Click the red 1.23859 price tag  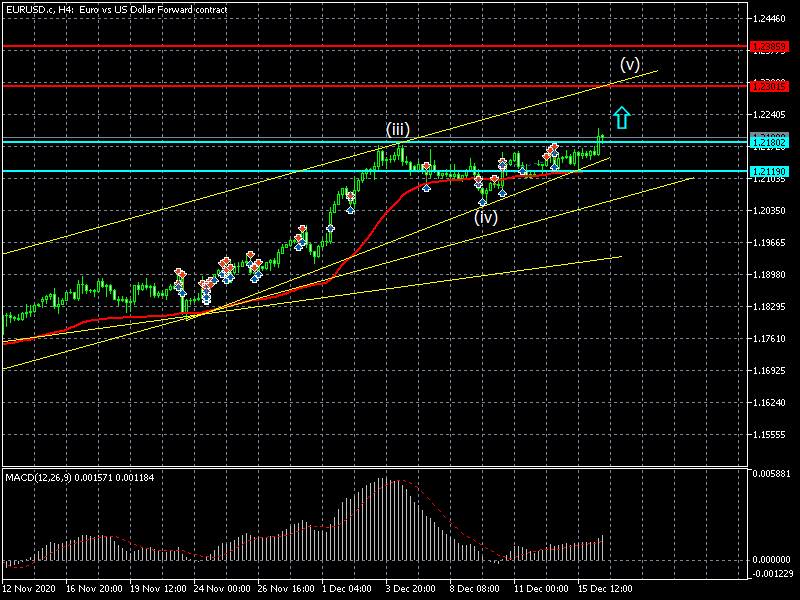point(769,47)
